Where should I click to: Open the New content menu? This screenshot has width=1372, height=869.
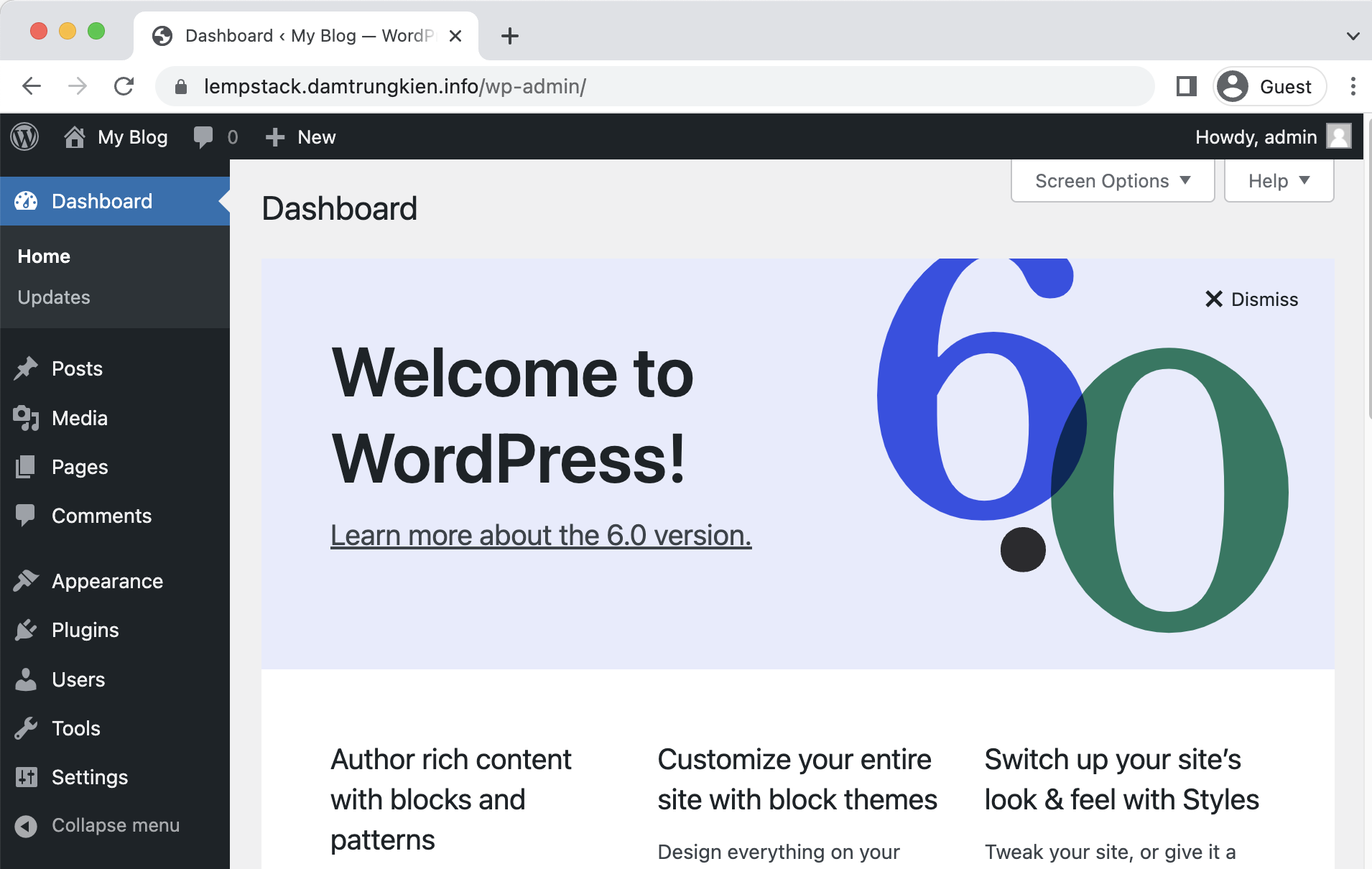pos(300,137)
